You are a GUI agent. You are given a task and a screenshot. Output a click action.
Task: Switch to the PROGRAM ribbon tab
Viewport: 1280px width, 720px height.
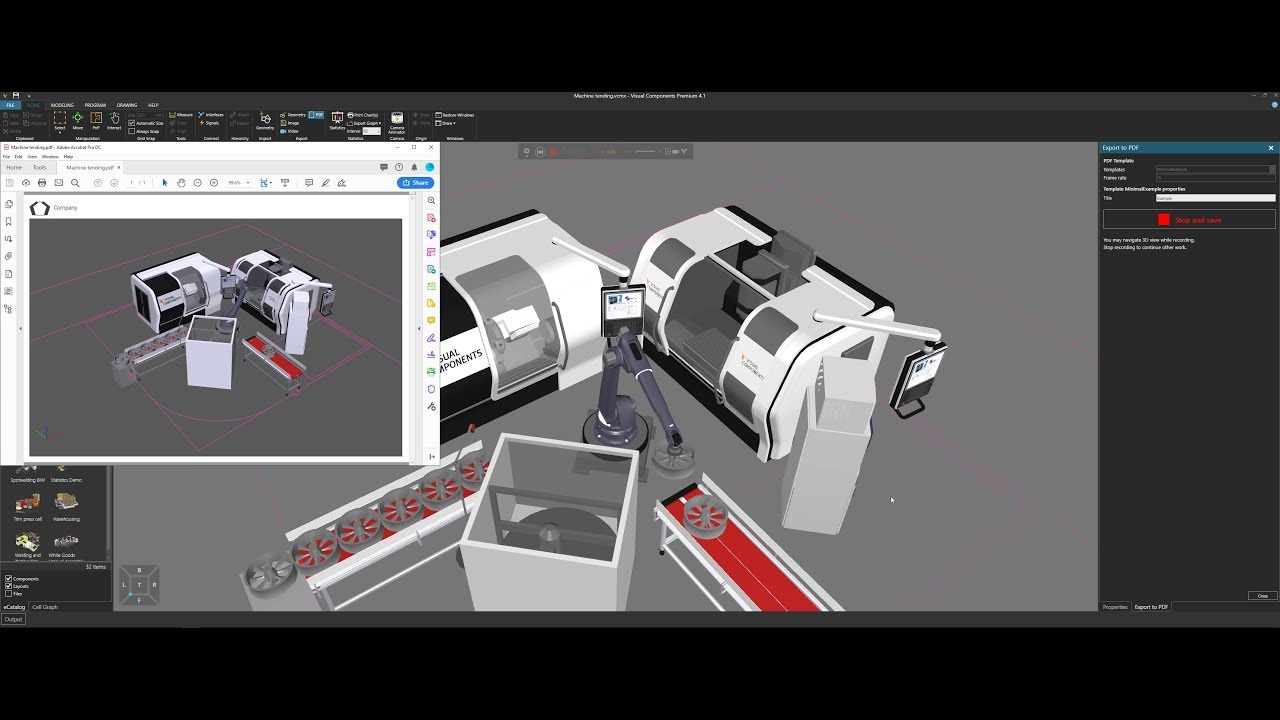click(95, 105)
